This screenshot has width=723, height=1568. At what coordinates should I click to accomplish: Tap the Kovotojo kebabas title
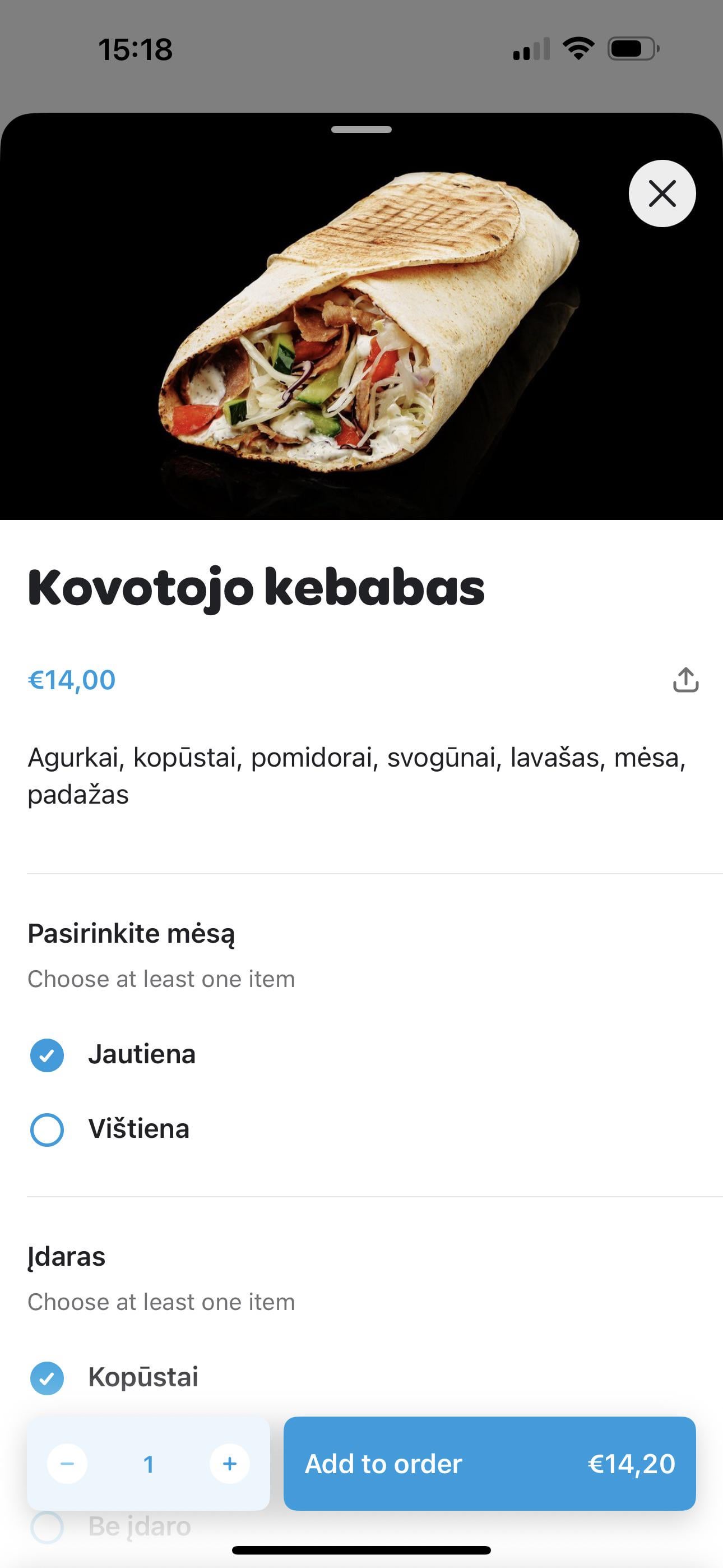tap(256, 588)
